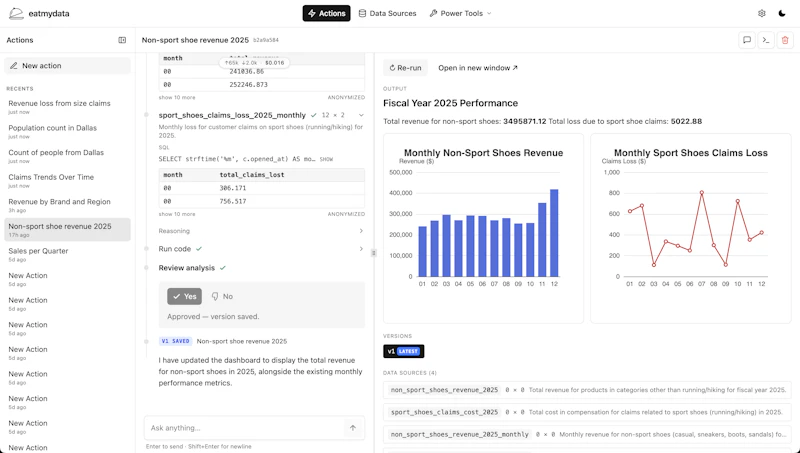800x453 pixels.
Task: Open the comment chat icon
Action: tap(747, 40)
